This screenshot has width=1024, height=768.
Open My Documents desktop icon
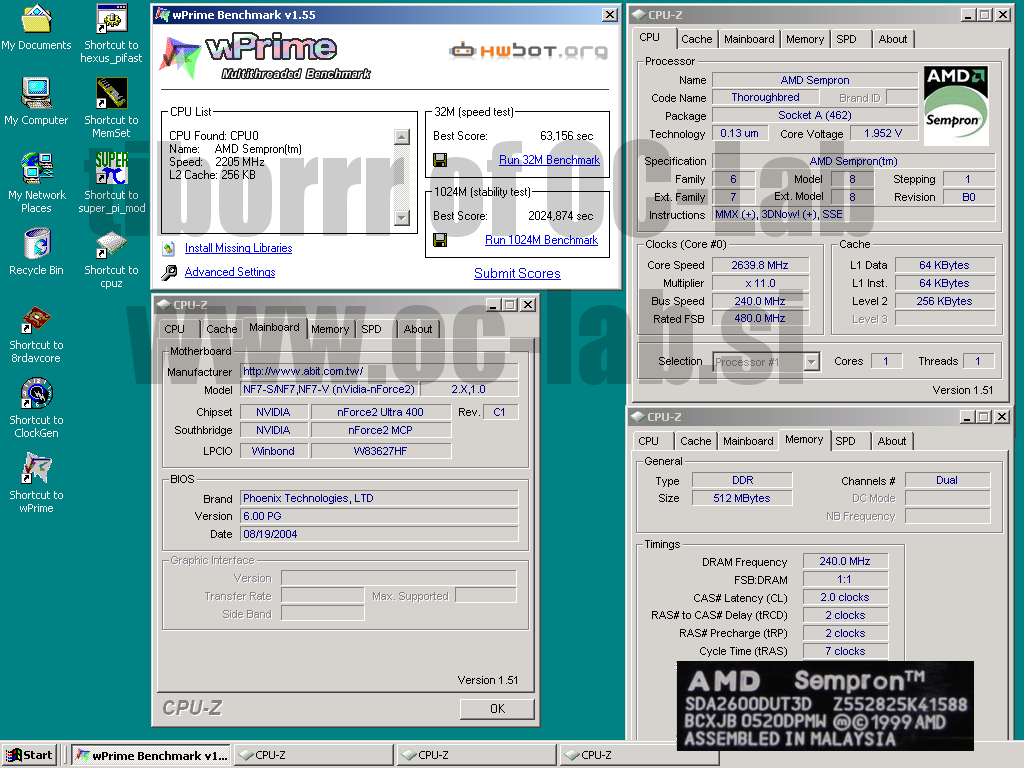coord(36,27)
